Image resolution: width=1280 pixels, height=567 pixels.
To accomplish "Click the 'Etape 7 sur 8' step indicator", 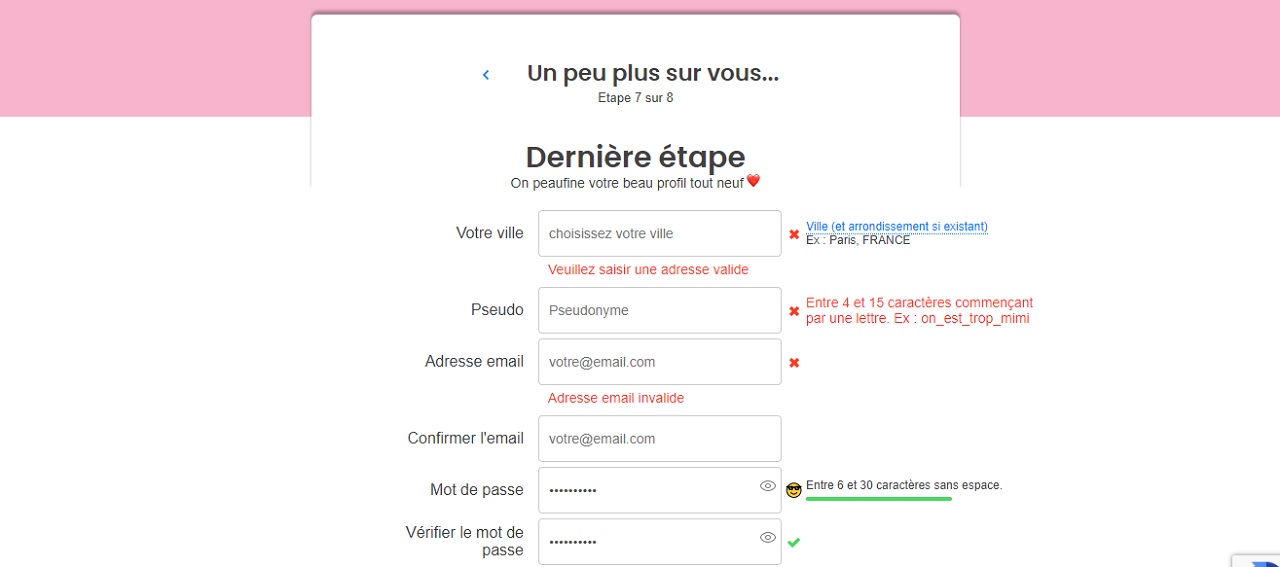I will point(636,98).
